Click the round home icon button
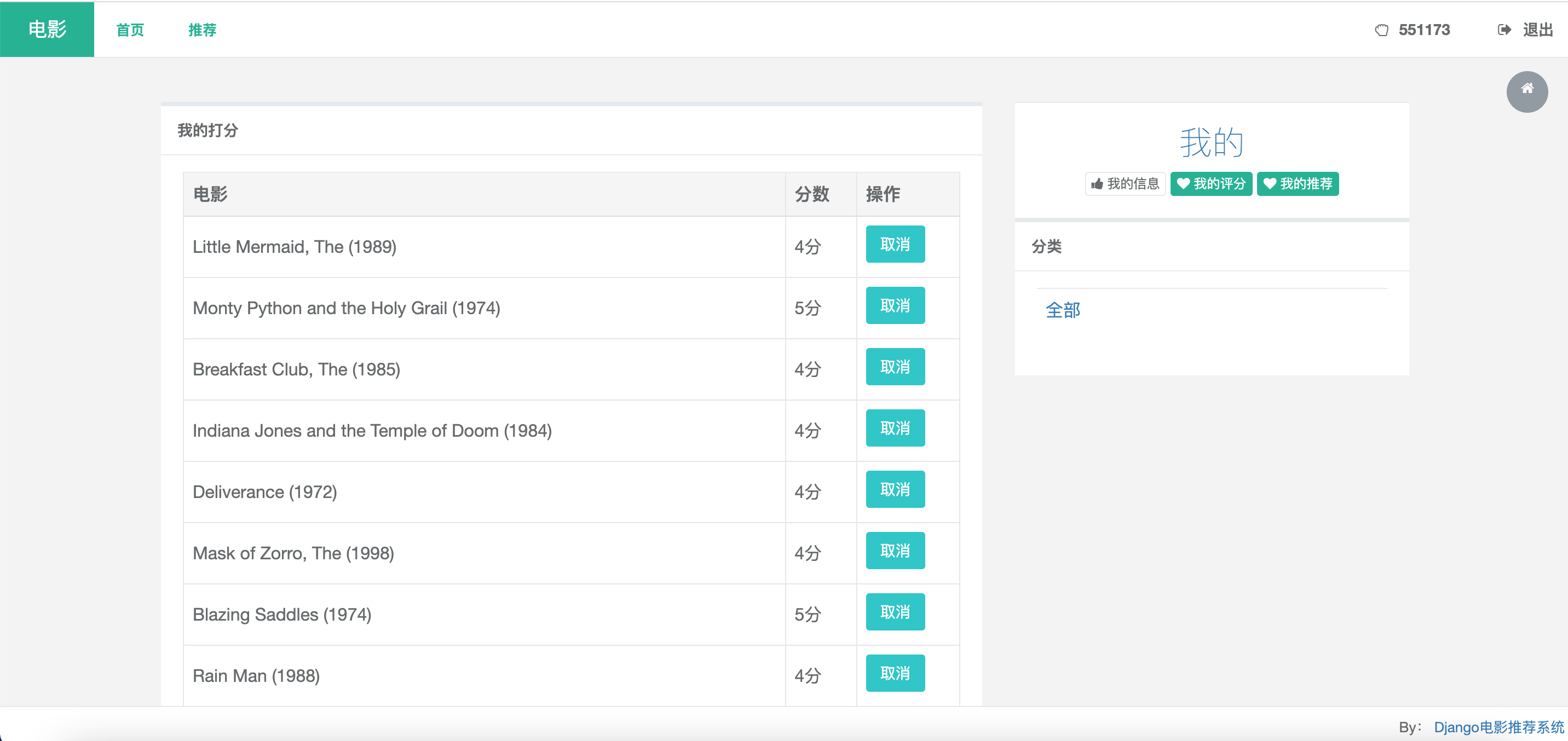The height and width of the screenshot is (741, 1568). point(1526,91)
